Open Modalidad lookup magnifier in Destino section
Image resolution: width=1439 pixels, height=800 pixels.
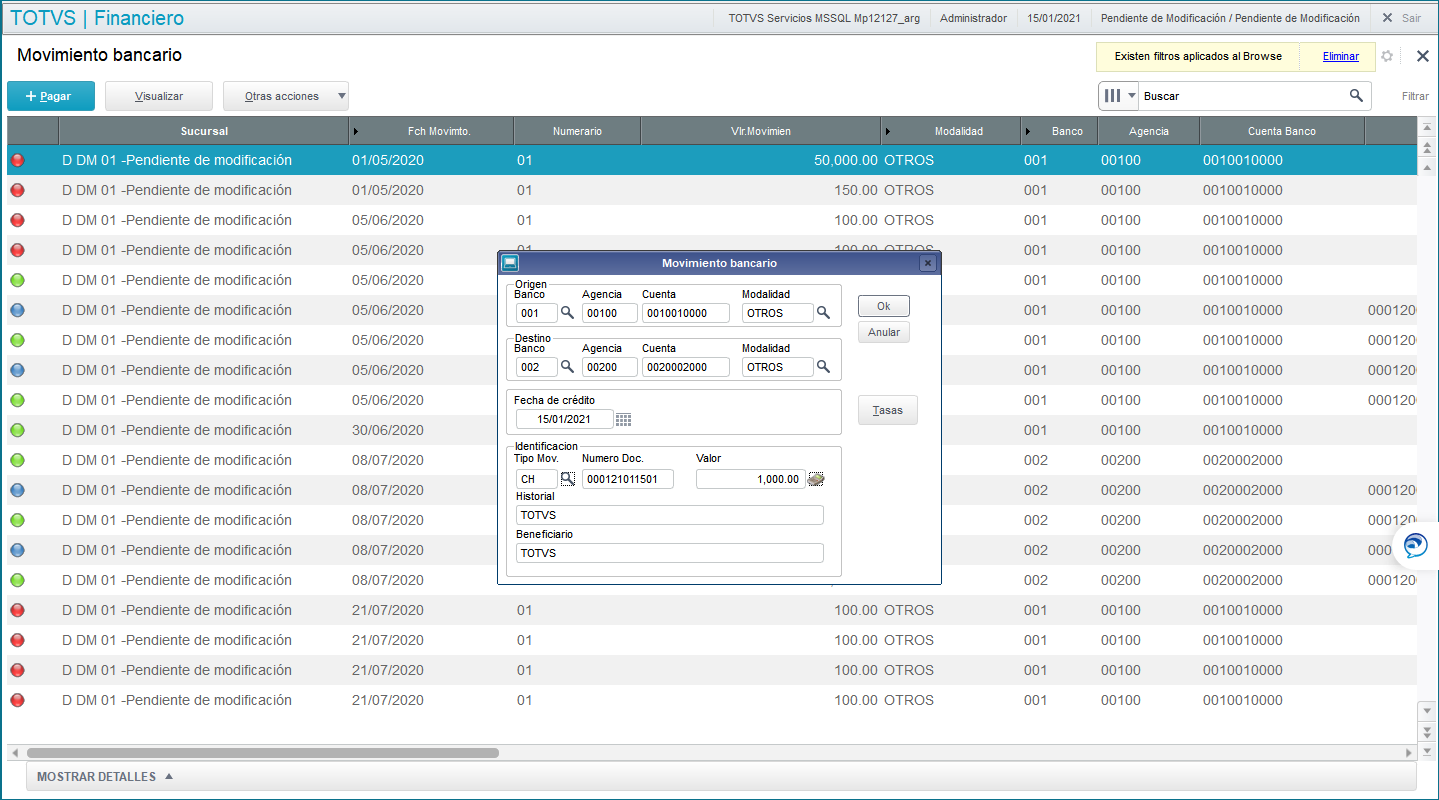pyautogui.click(x=823, y=366)
